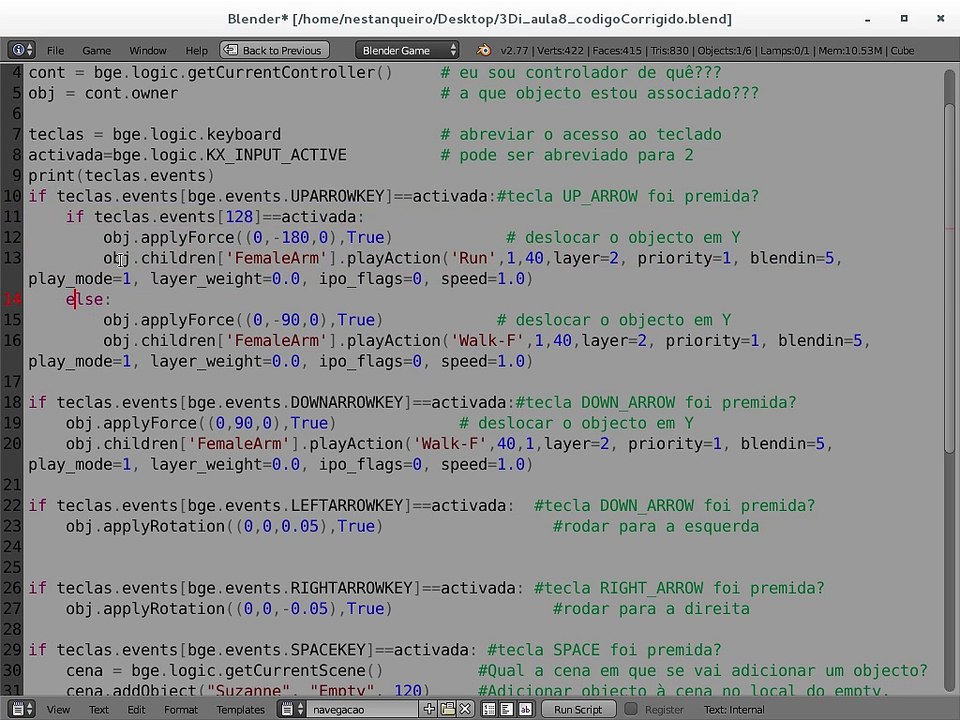Open the text editor type selector in the footer
This screenshot has width=960, height=720.
pyautogui.click(x=23, y=709)
